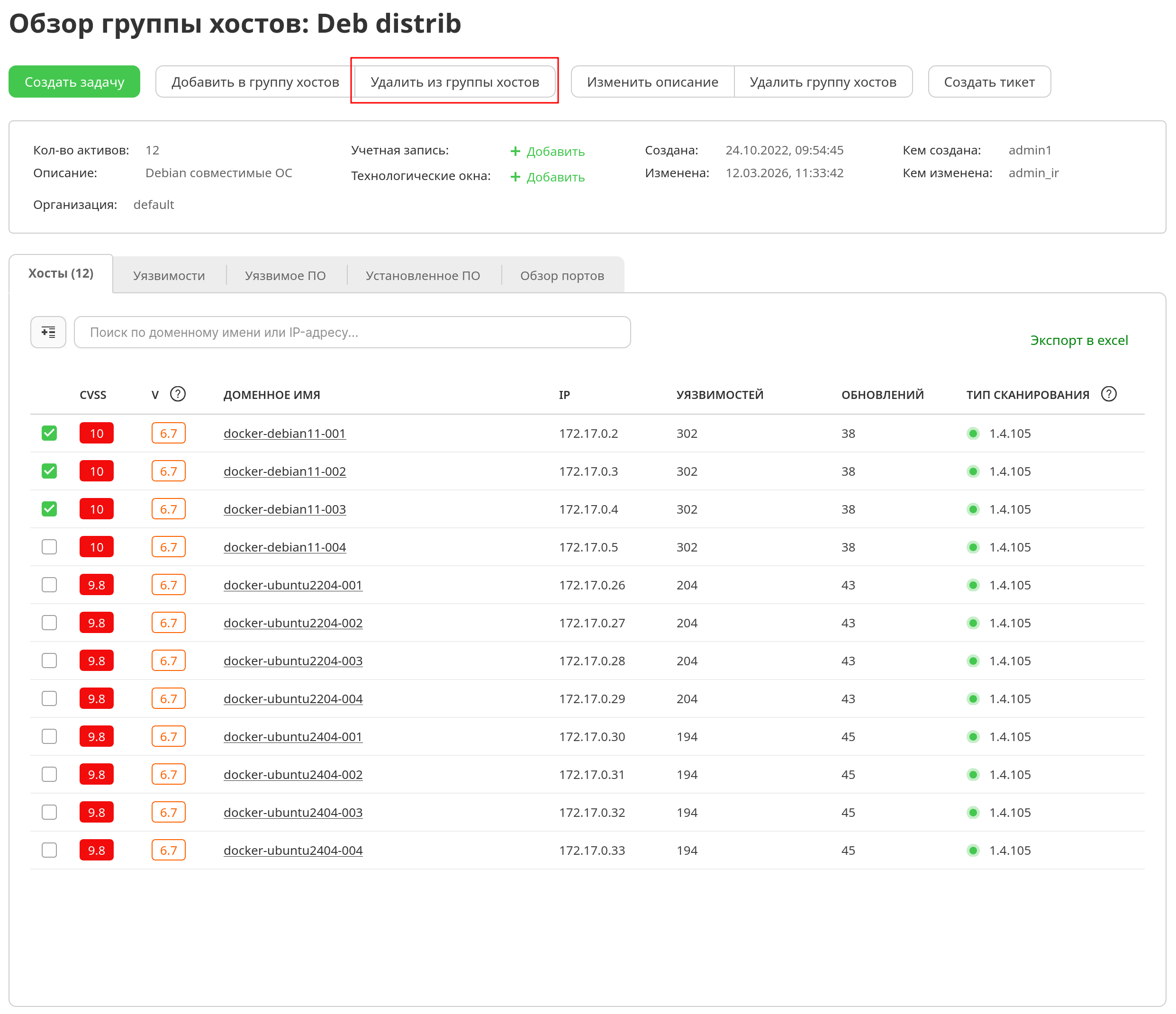Uncheck the docker-debian11-003 checkbox

pyautogui.click(x=49, y=509)
